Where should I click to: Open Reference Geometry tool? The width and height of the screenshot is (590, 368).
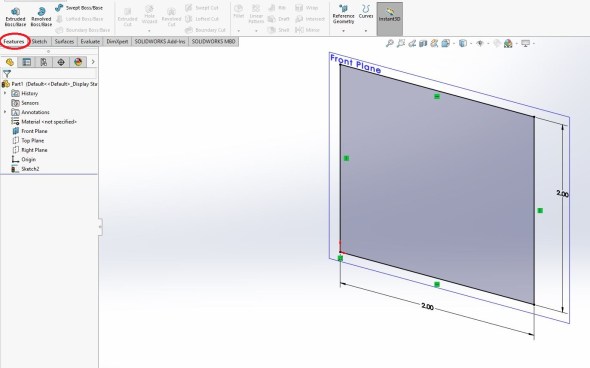[x=343, y=14]
